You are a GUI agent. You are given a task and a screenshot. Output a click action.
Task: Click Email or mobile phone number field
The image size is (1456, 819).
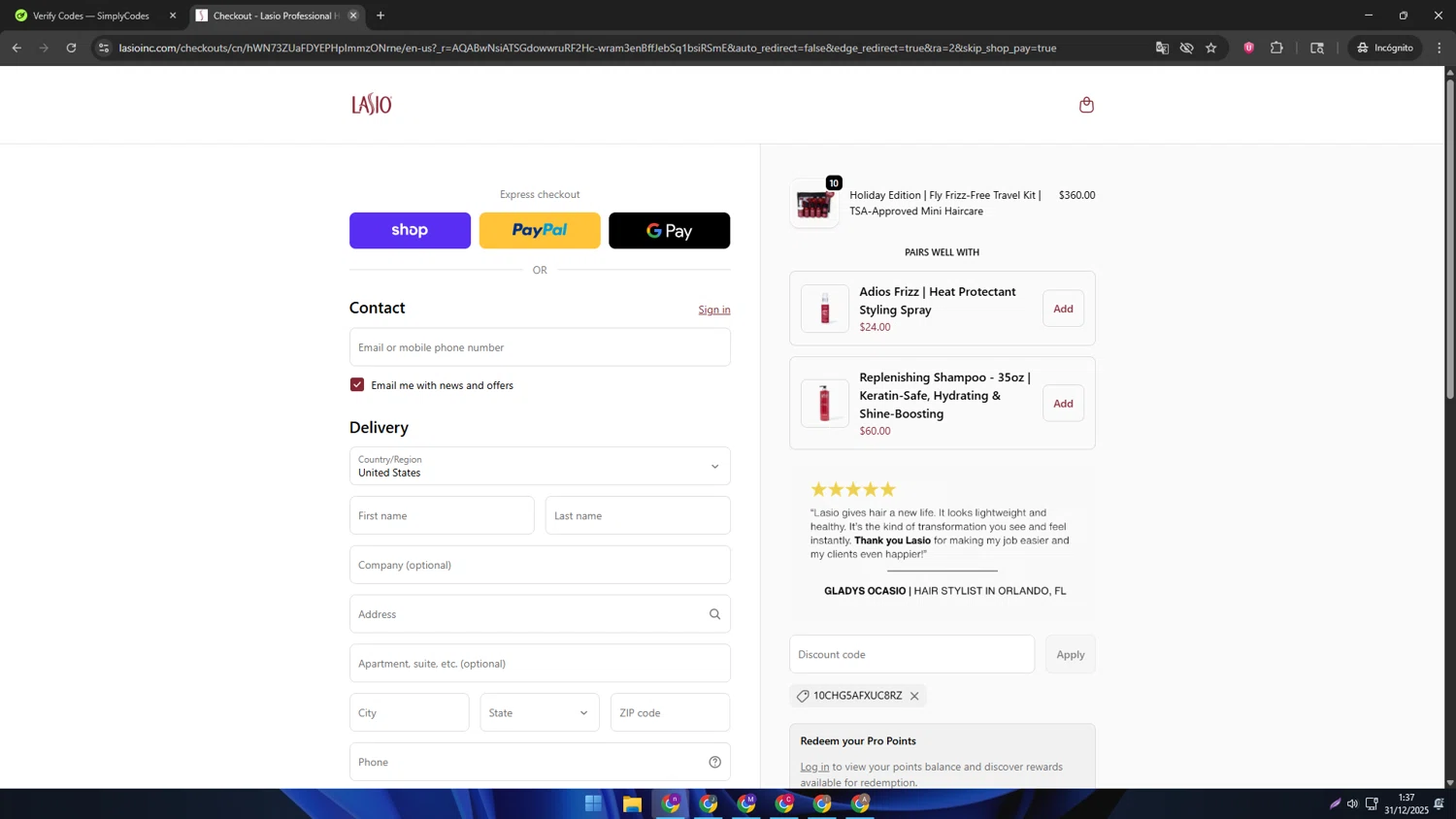click(x=540, y=347)
